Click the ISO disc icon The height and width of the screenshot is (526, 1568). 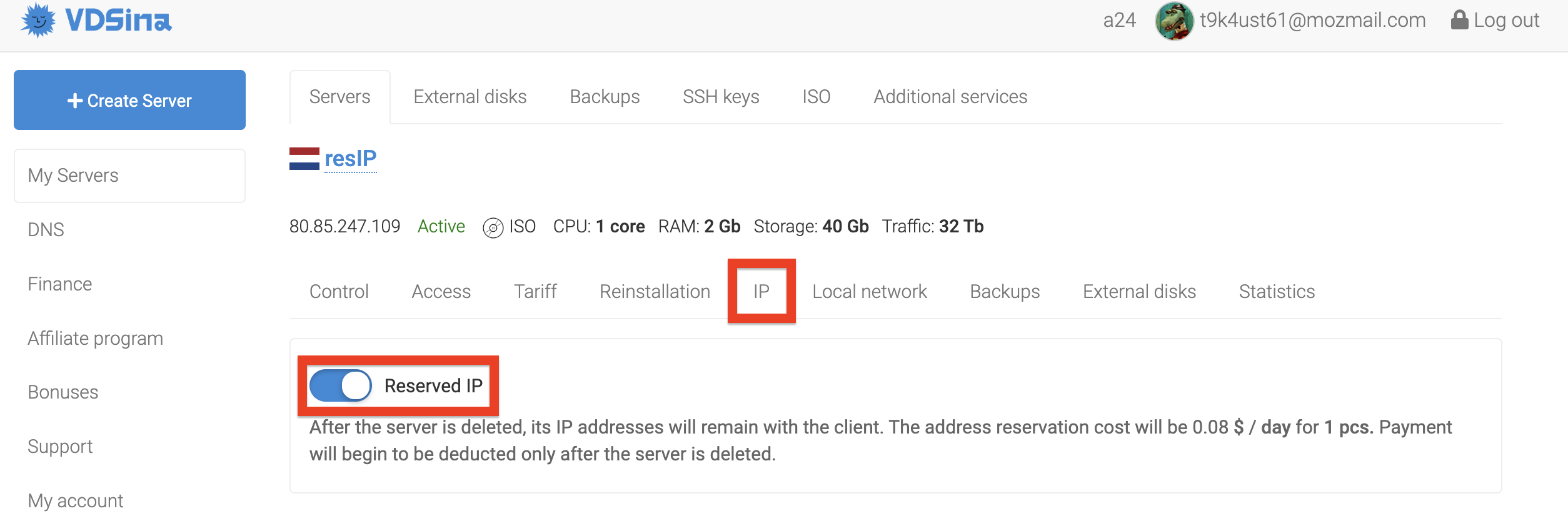[493, 227]
